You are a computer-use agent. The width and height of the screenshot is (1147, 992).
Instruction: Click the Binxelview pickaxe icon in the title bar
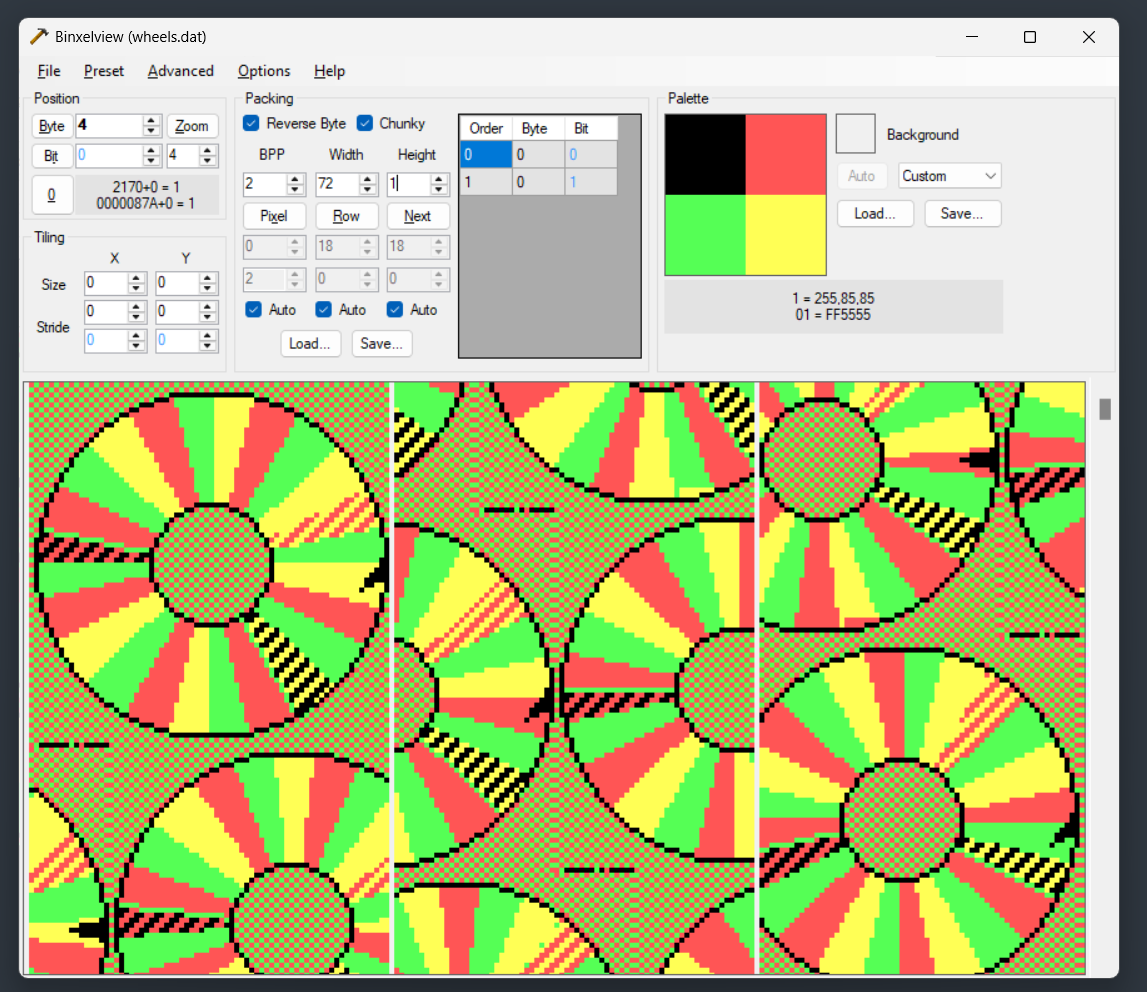coord(38,36)
